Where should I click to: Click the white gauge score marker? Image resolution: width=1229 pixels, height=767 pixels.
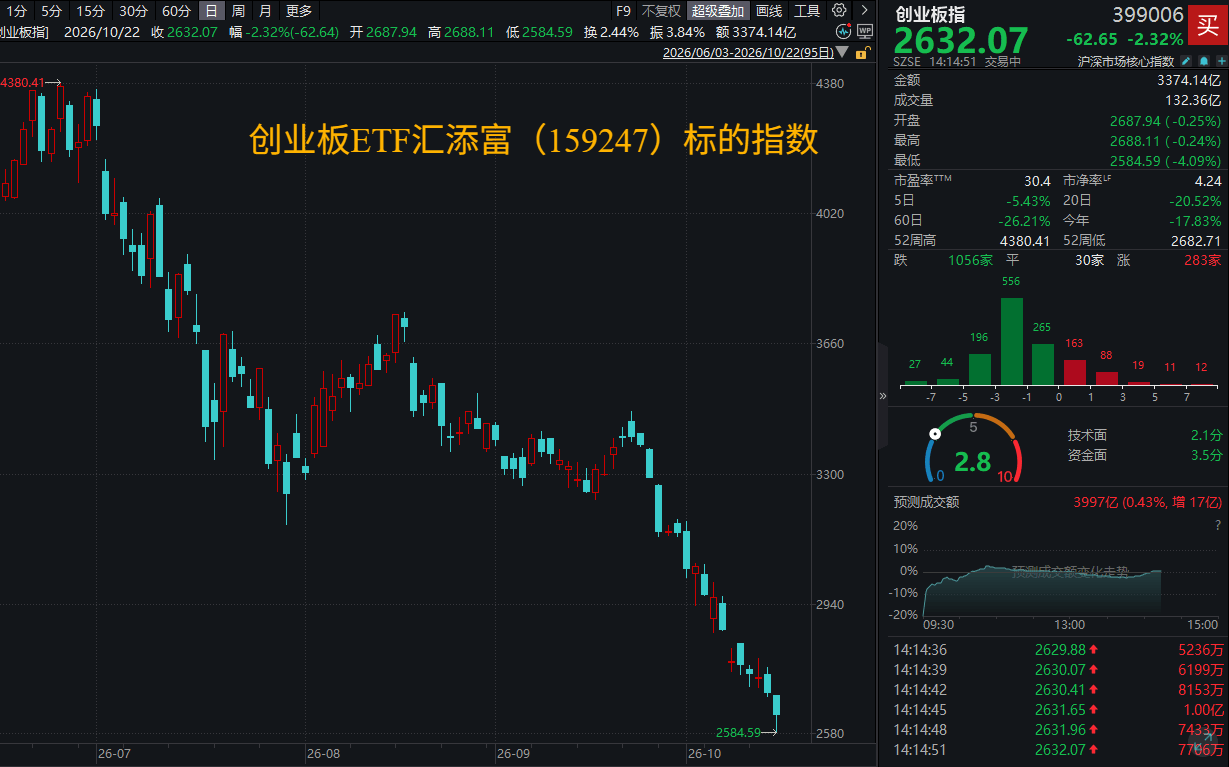(935, 433)
